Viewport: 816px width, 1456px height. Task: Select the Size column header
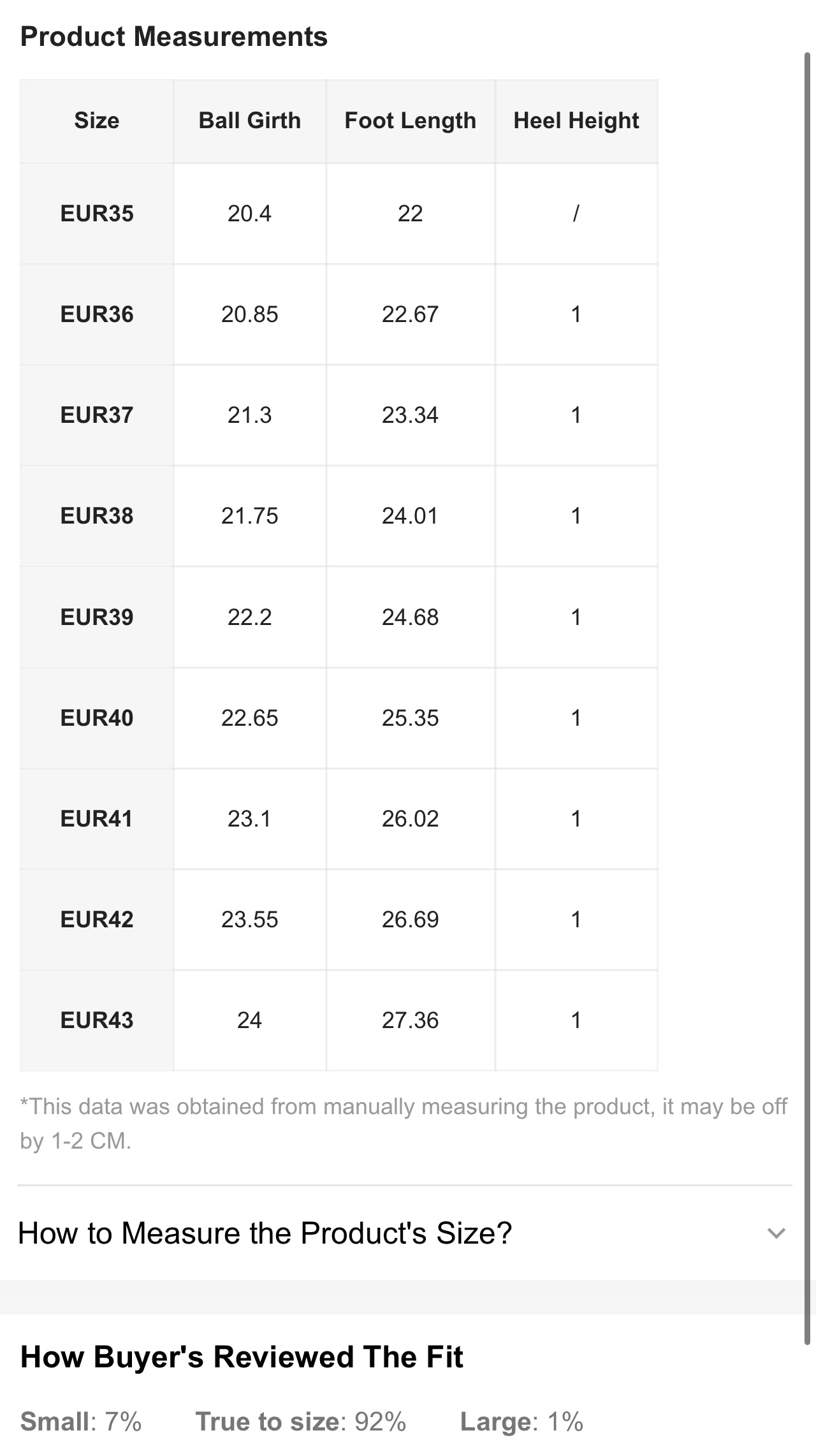97,121
